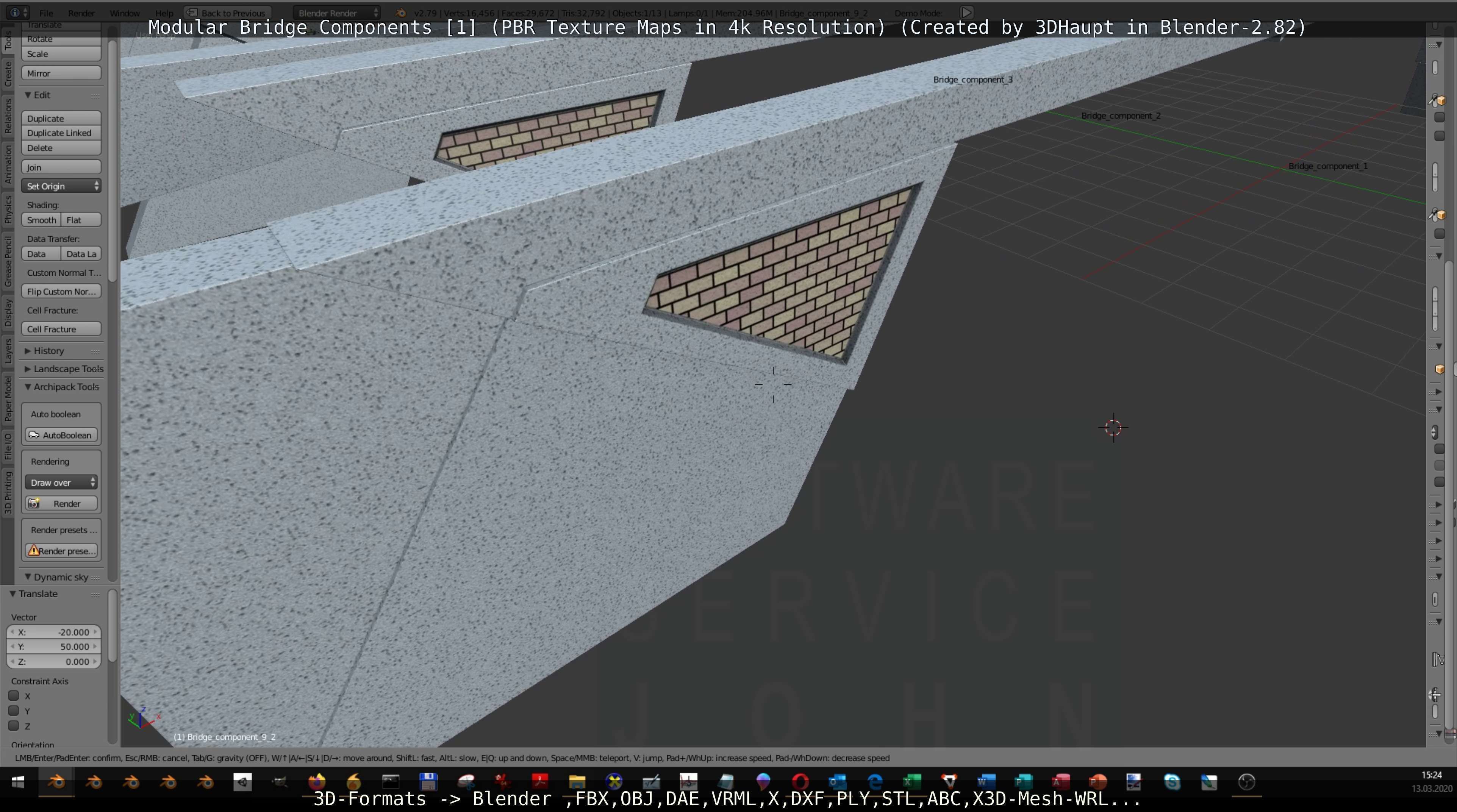The height and width of the screenshot is (812, 1457).
Task: Click the Mirror button
Action: tap(61, 73)
